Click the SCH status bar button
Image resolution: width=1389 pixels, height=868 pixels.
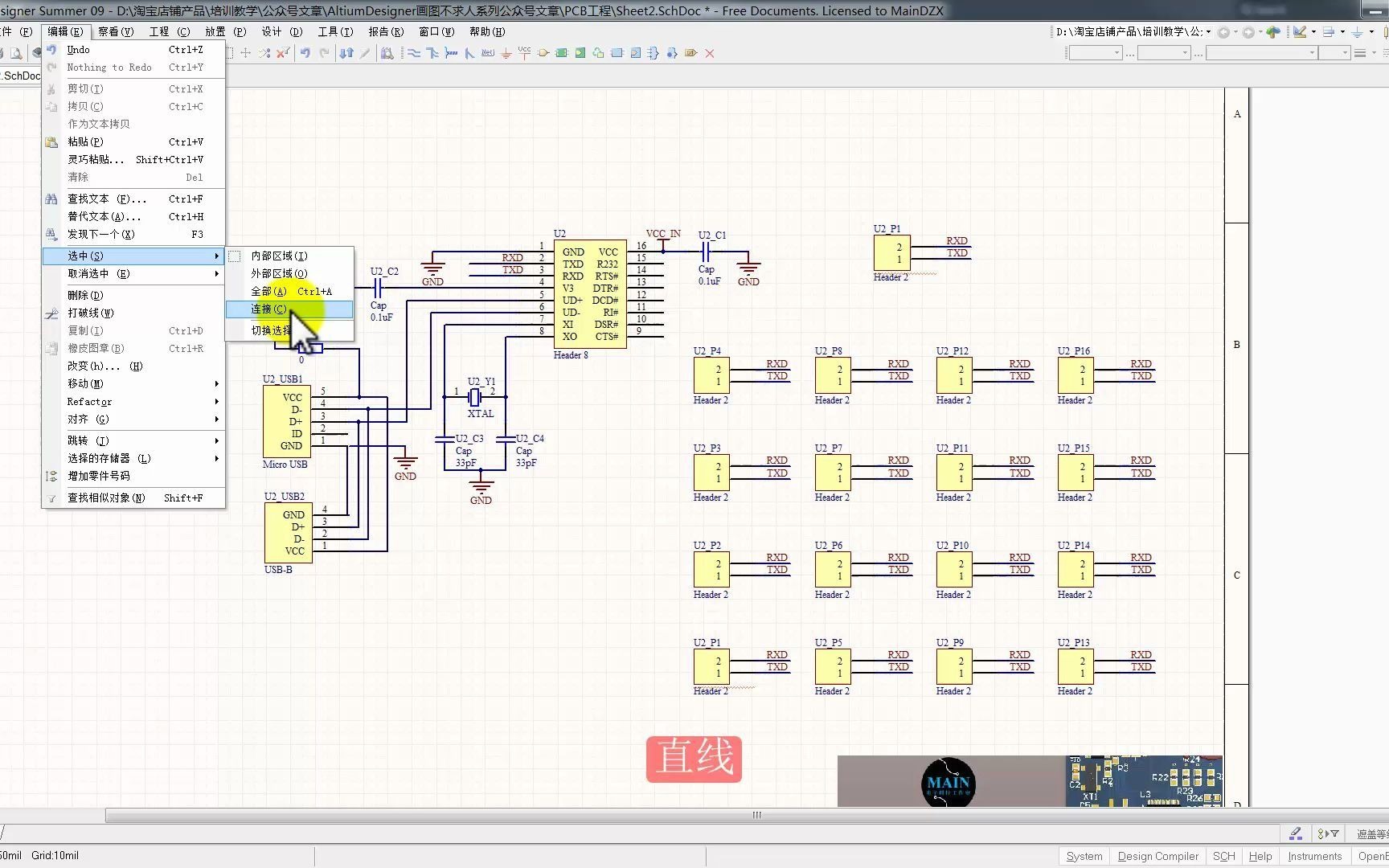[1223, 856]
